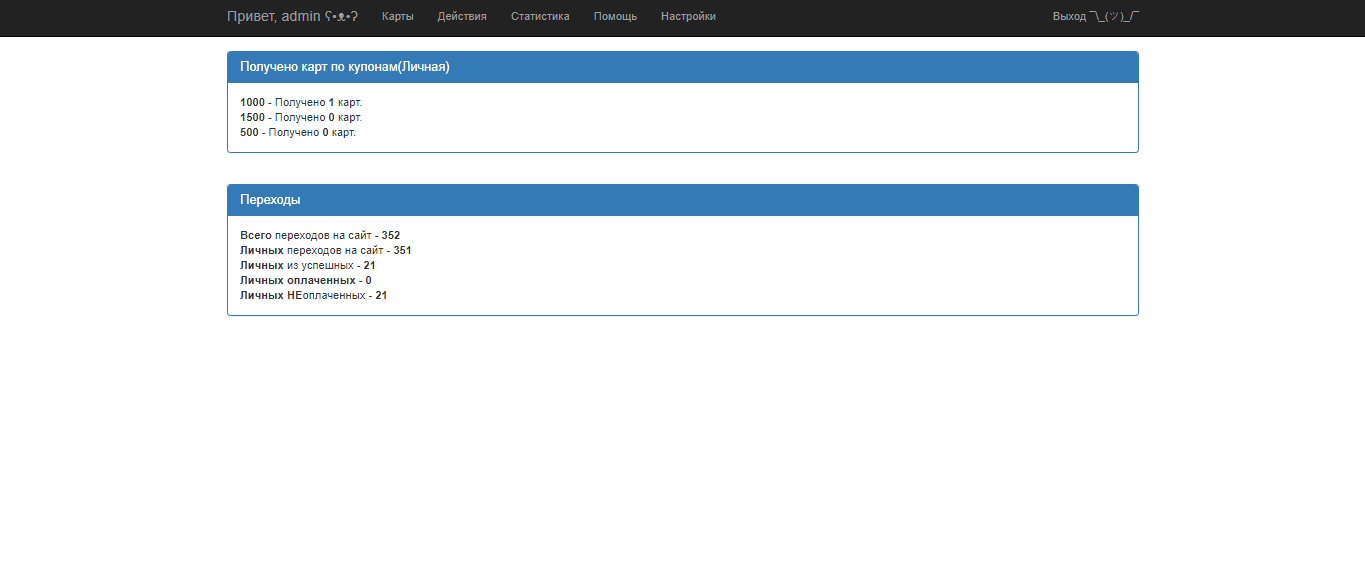
Task: Click the 'Переходы' panel header
Action: tap(270, 200)
